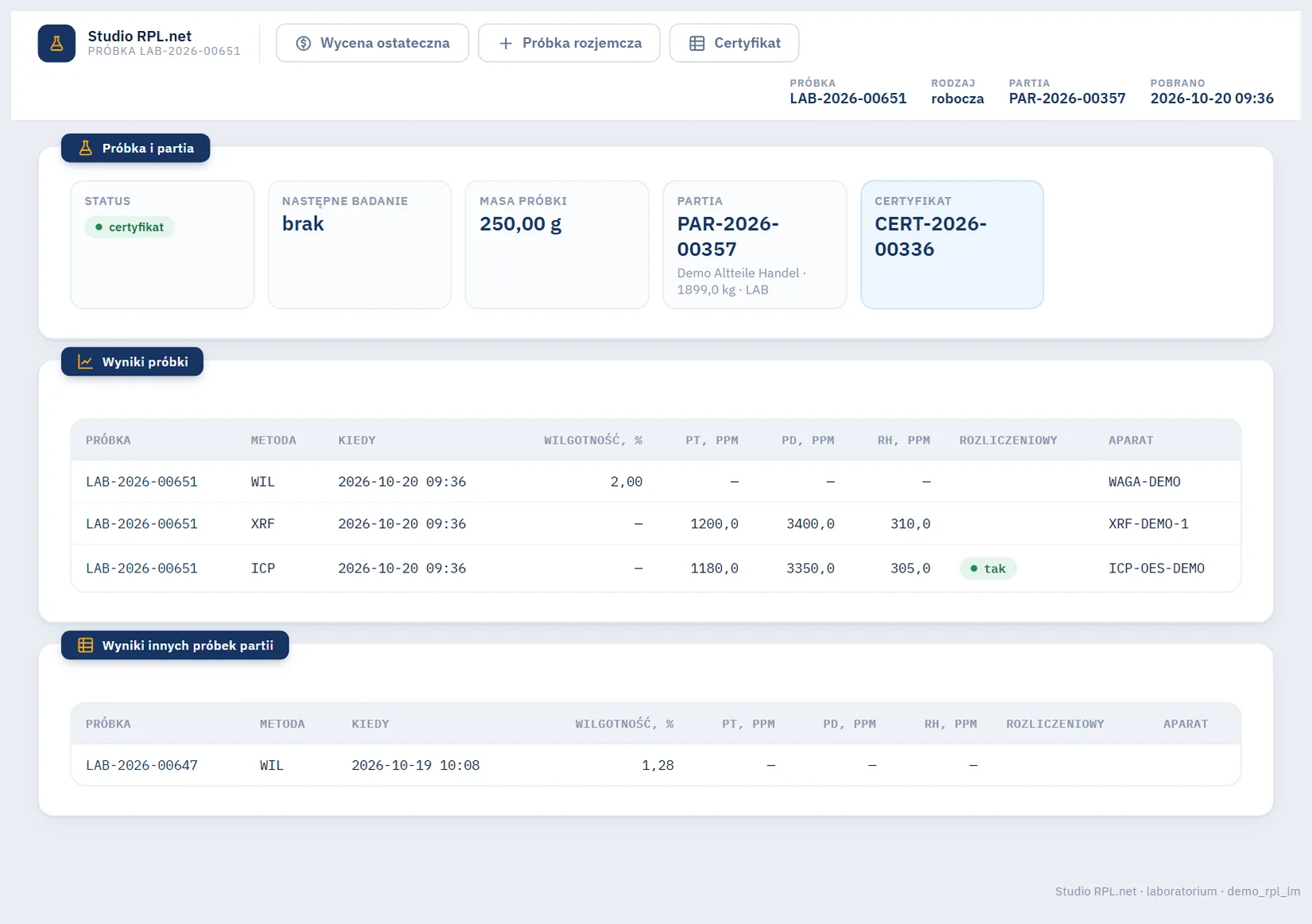Click Pd value 3350,0 in ICP row
Image resolution: width=1312 pixels, height=924 pixels.
tap(810, 569)
